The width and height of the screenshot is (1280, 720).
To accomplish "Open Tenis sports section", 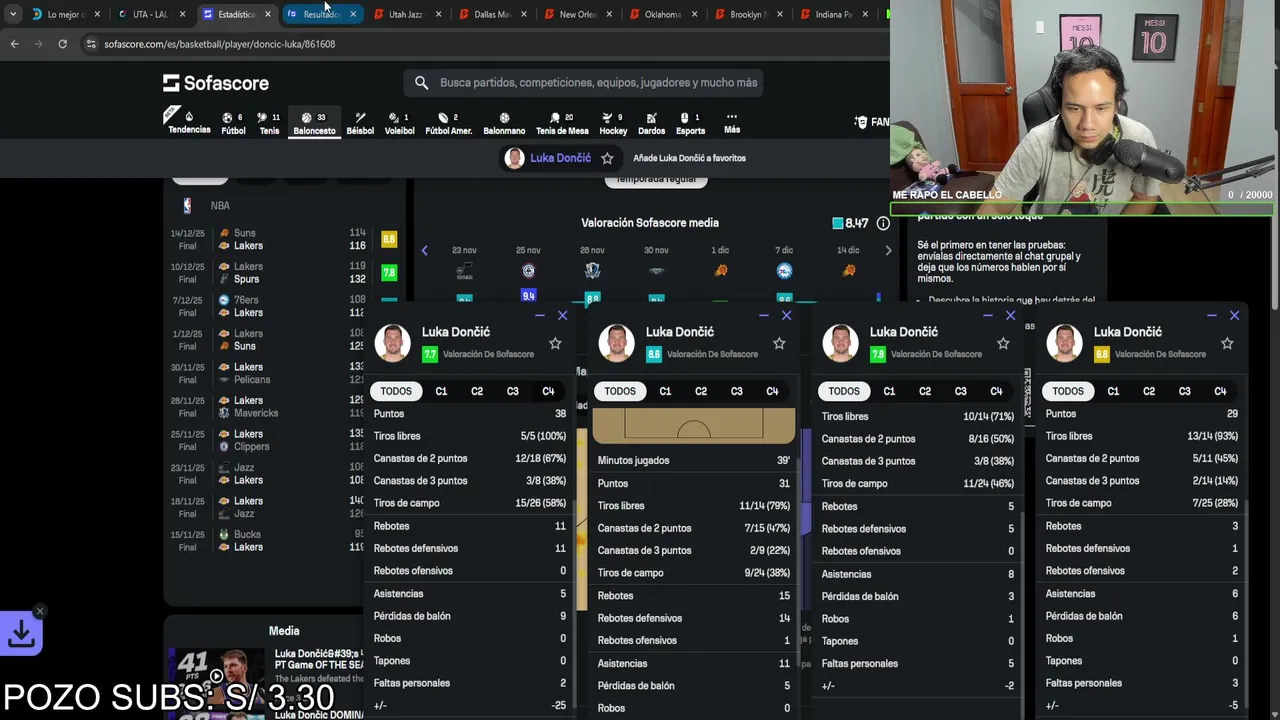I will coord(269,122).
